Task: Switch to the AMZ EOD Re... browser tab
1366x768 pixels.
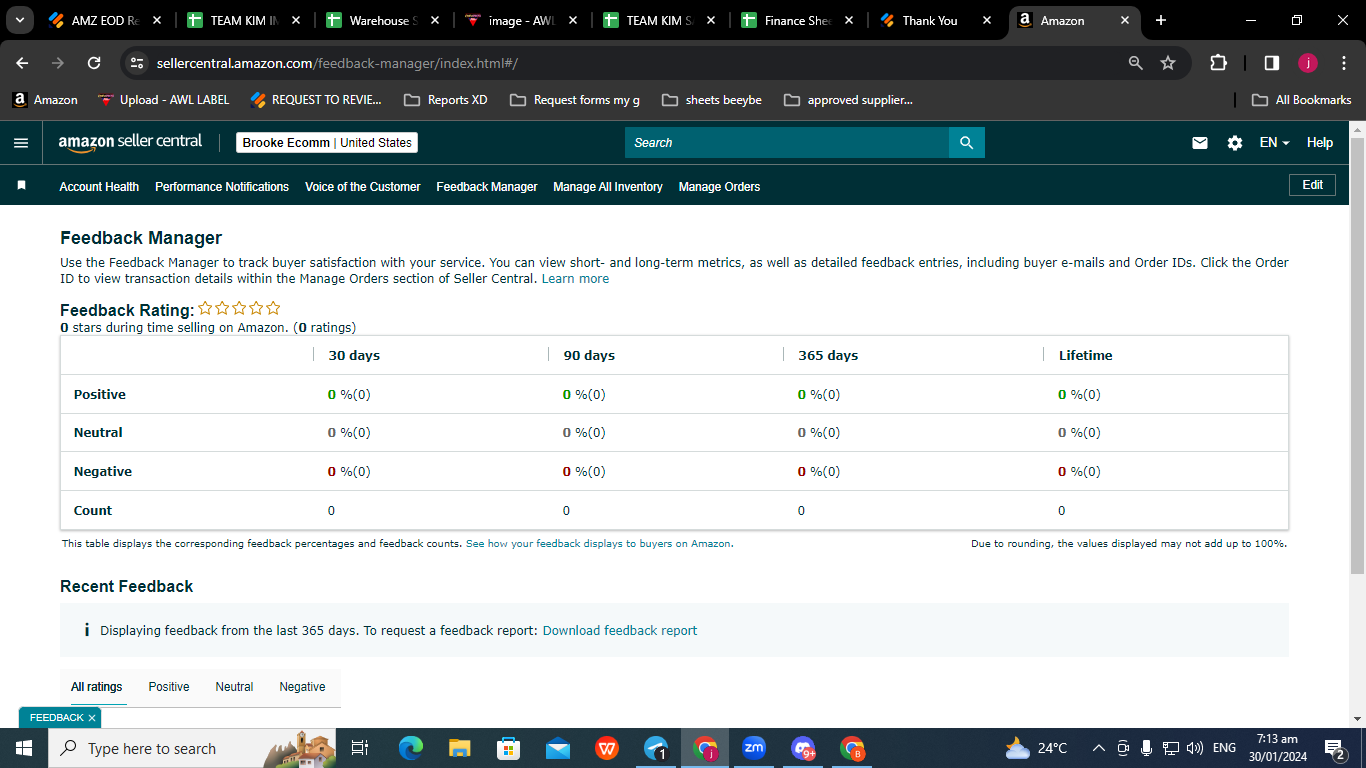Action: [105, 20]
